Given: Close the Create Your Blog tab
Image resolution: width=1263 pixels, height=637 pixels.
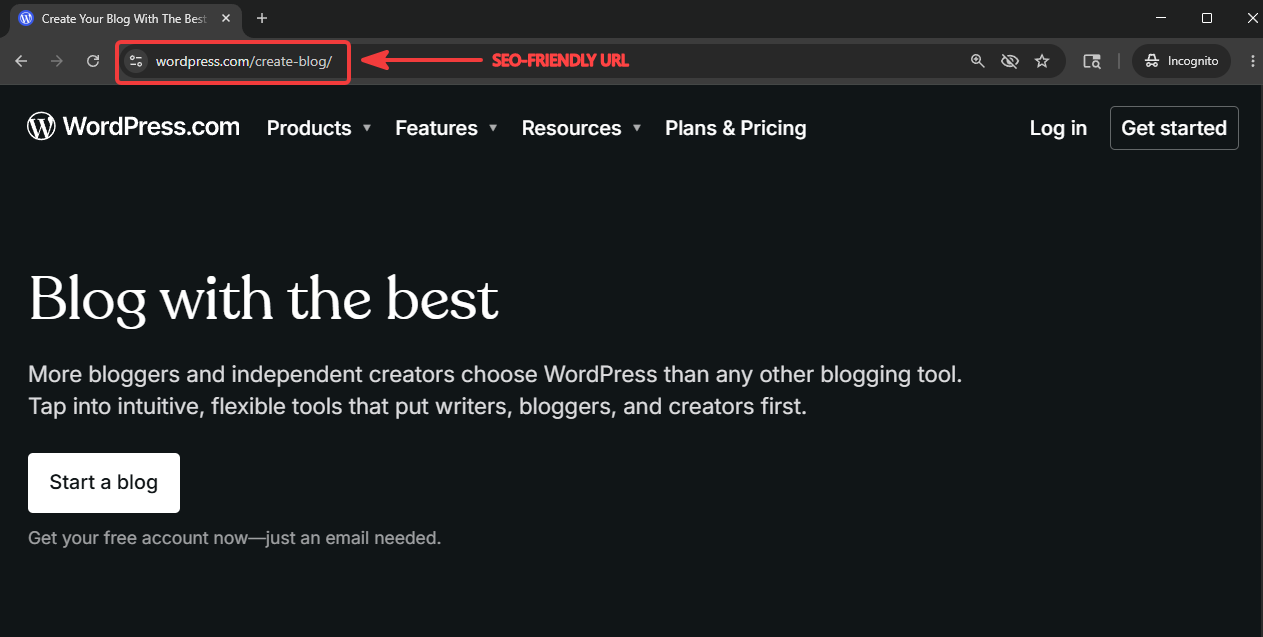Looking at the screenshot, I should coord(225,18).
